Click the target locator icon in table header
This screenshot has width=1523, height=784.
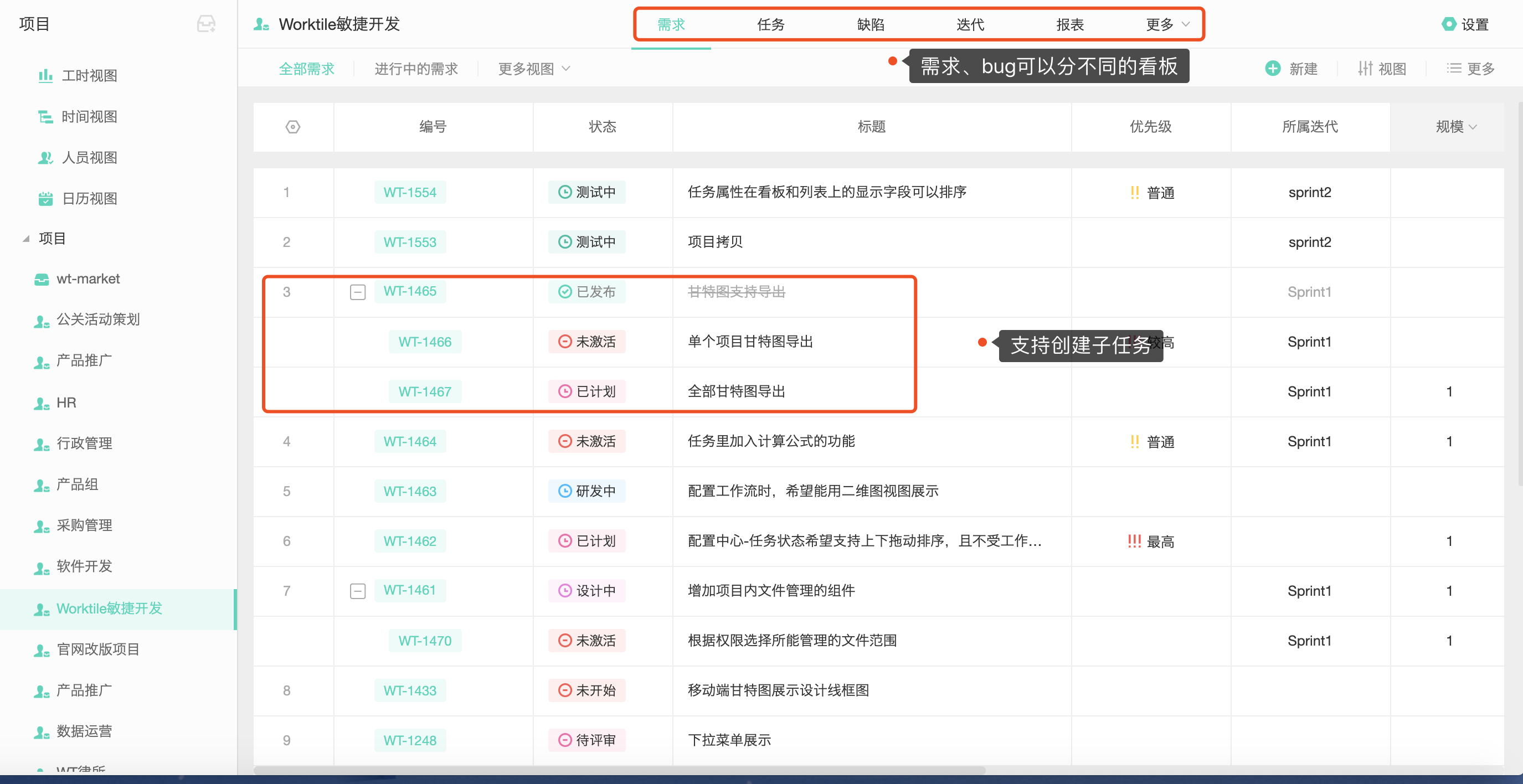point(292,127)
